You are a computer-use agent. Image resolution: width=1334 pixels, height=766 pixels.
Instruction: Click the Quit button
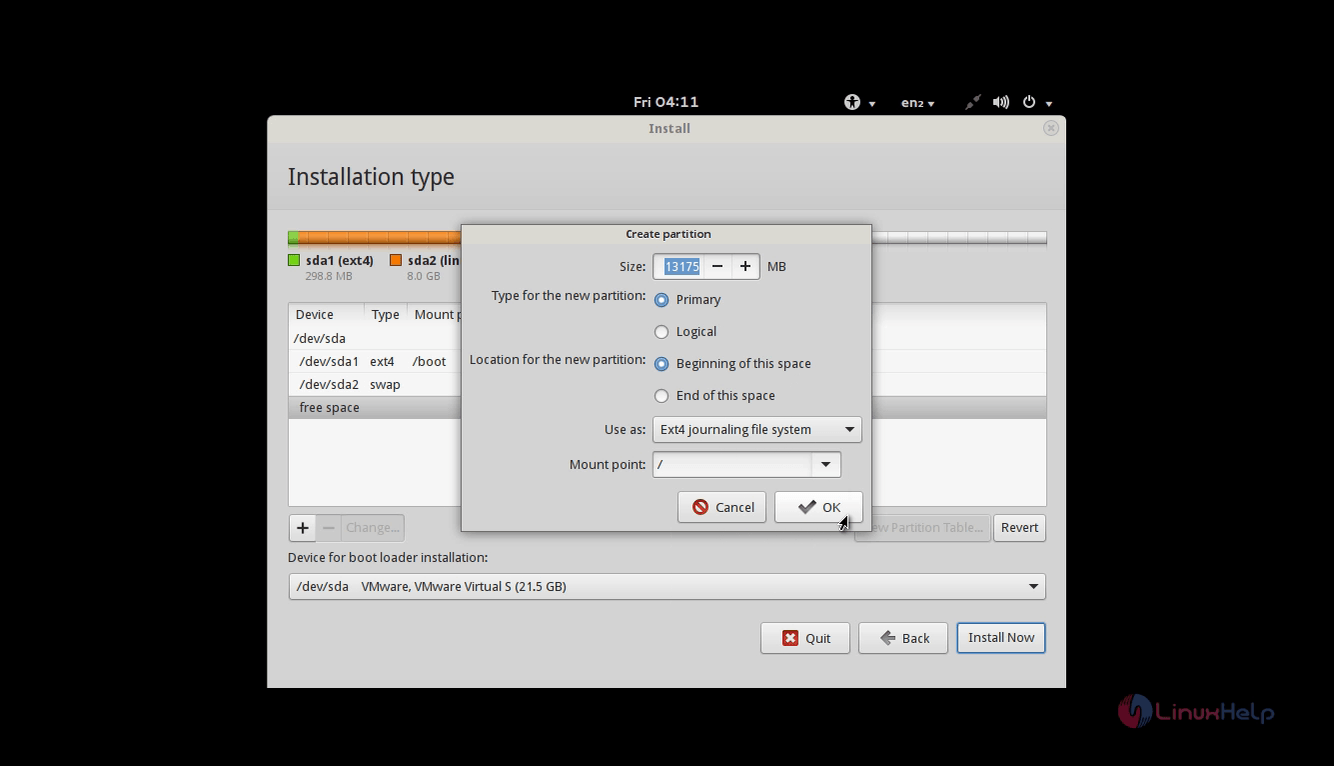[x=805, y=638]
